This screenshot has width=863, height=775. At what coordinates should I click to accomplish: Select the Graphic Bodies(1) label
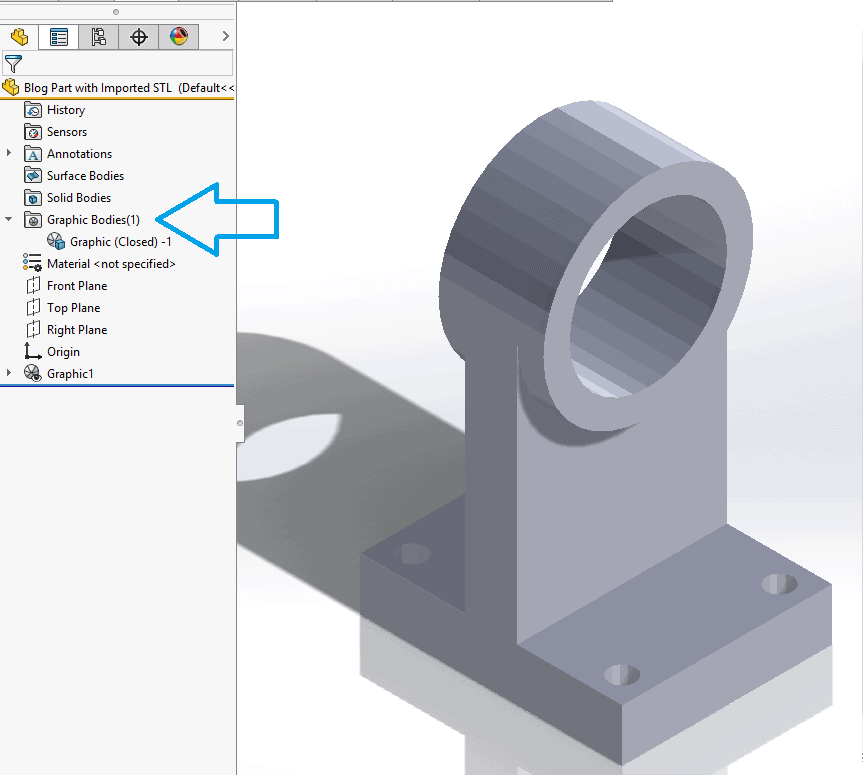tap(93, 220)
